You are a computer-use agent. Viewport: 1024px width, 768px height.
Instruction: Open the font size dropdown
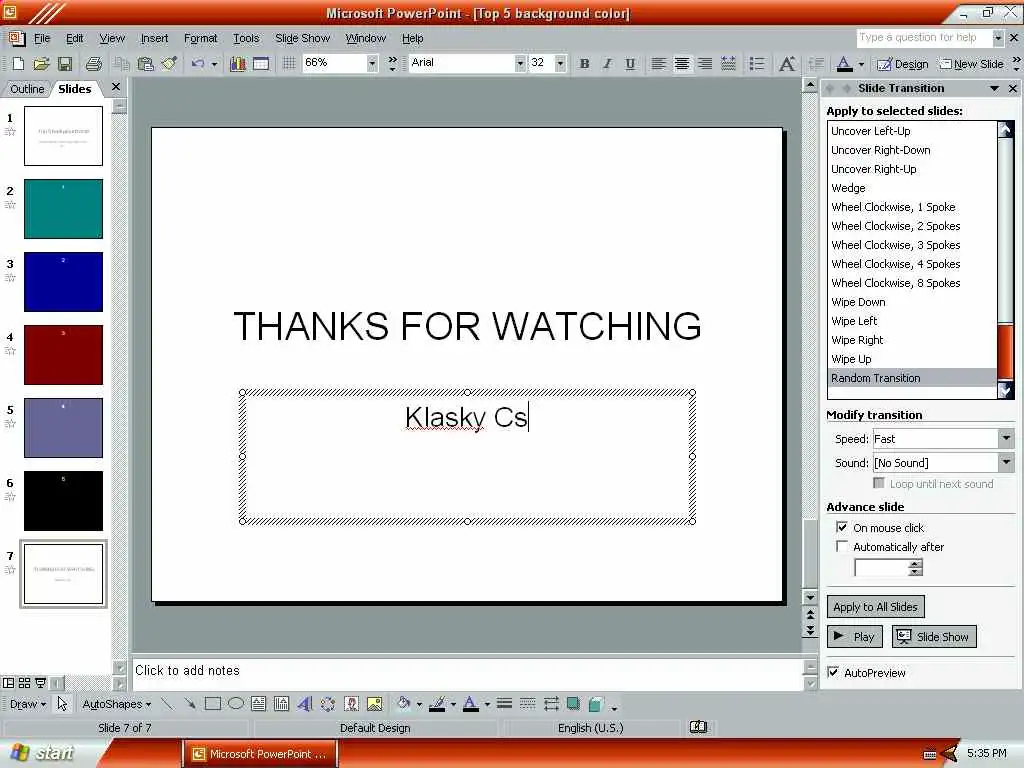560,63
